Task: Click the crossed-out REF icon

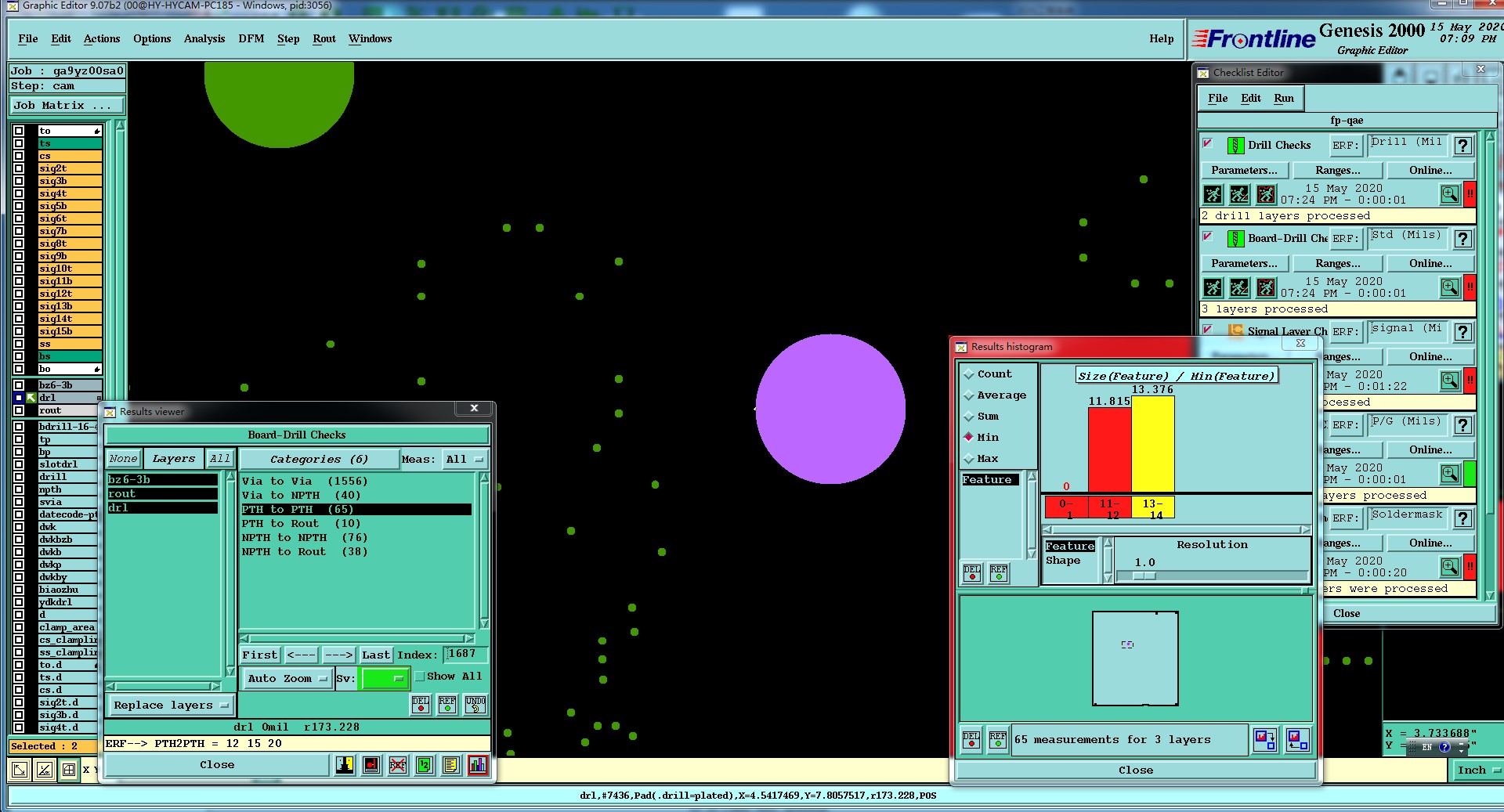Action: tap(398, 765)
